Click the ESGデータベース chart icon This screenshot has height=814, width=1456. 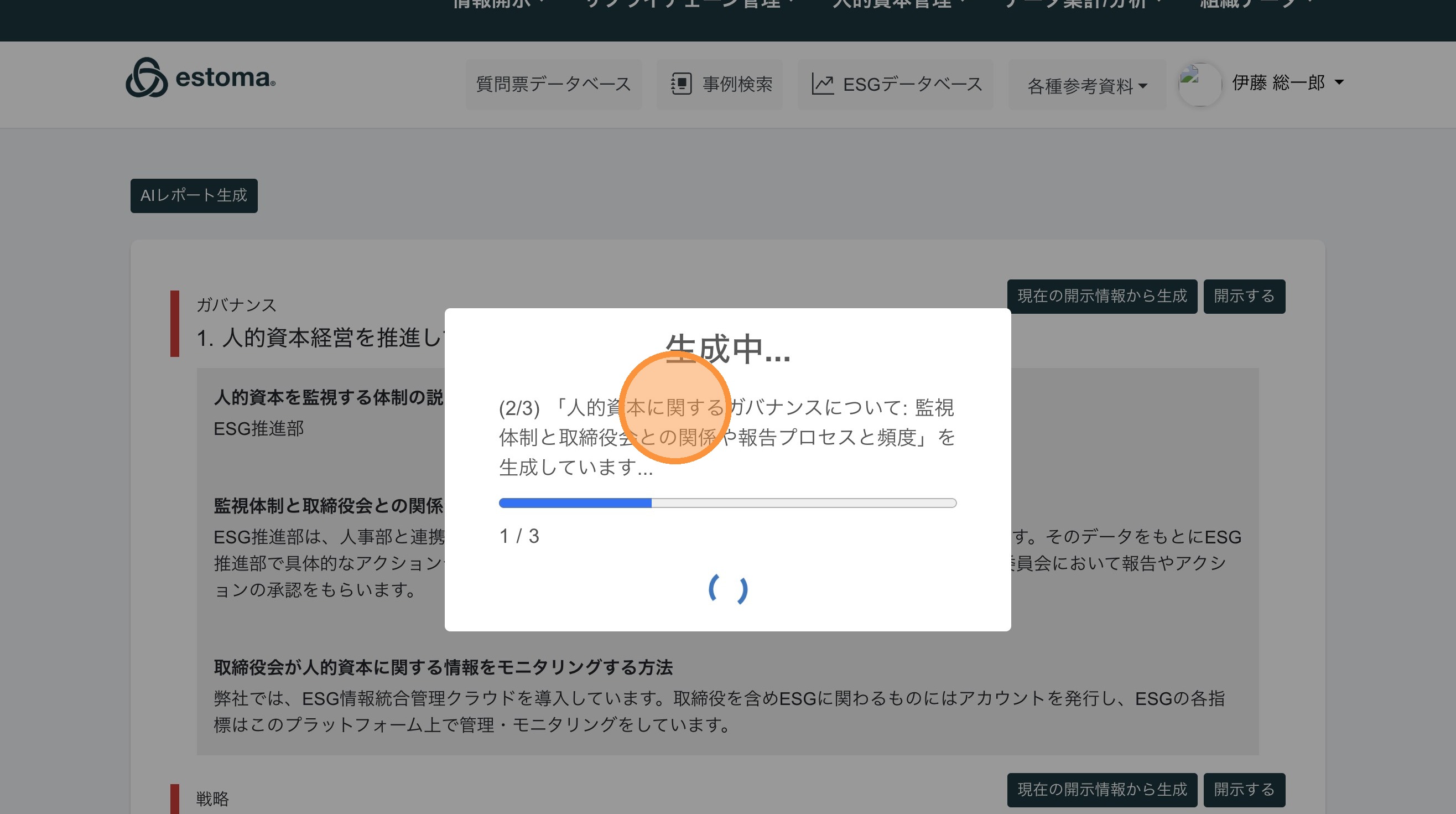(x=823, y=84)
